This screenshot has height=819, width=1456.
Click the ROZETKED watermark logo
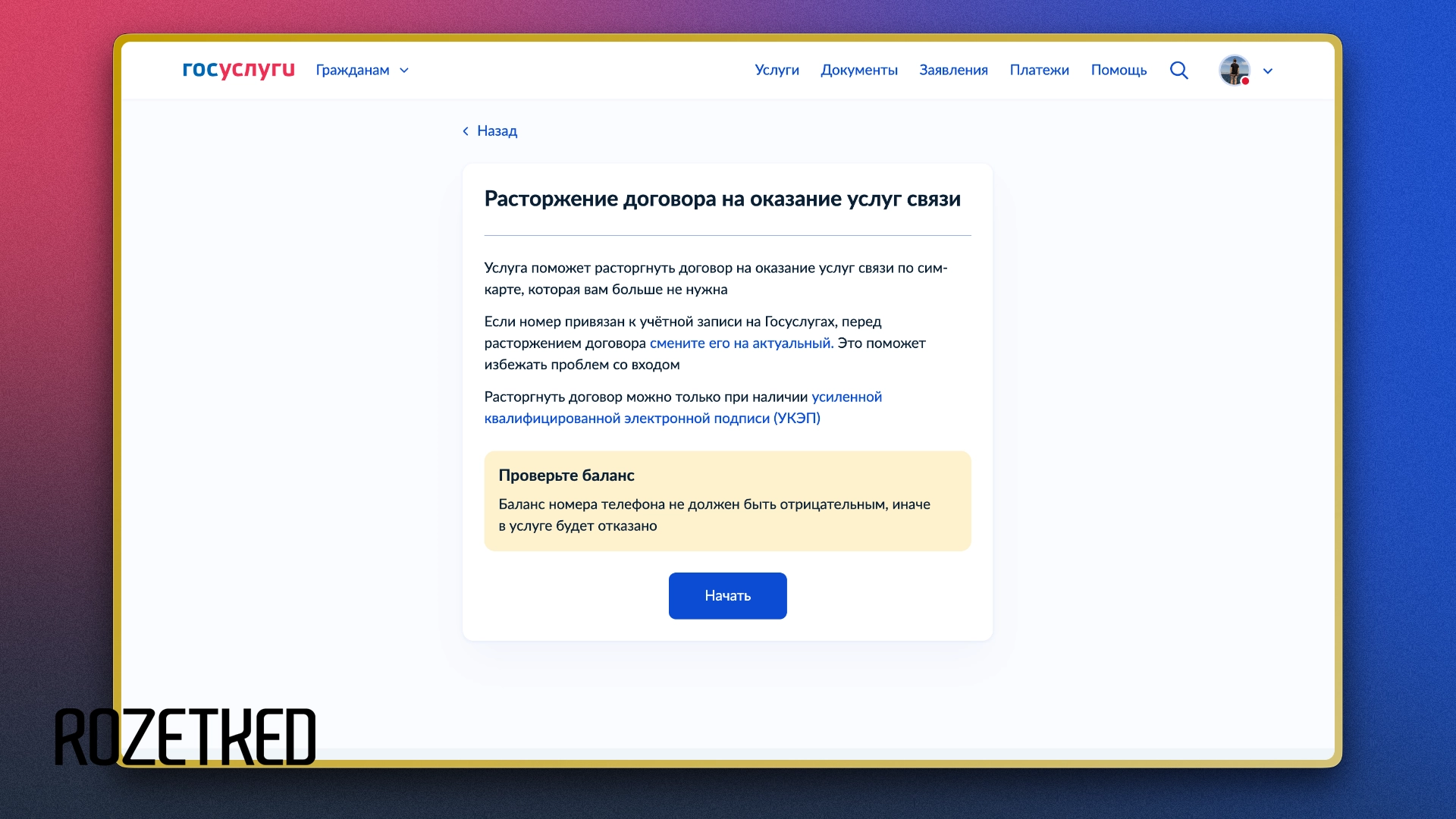[185, 737]
